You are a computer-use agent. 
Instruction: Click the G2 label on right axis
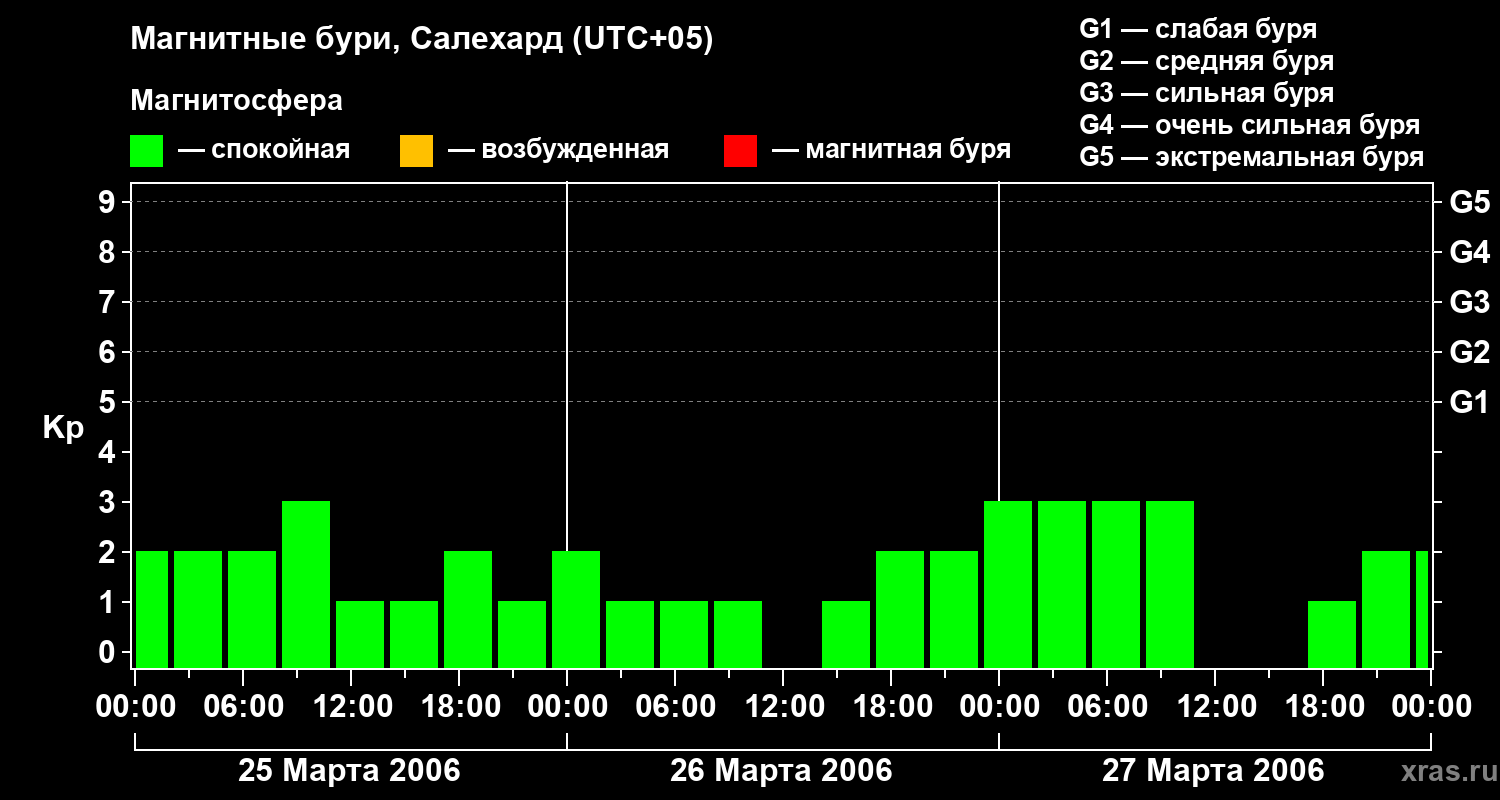[x=1469, y=352]
